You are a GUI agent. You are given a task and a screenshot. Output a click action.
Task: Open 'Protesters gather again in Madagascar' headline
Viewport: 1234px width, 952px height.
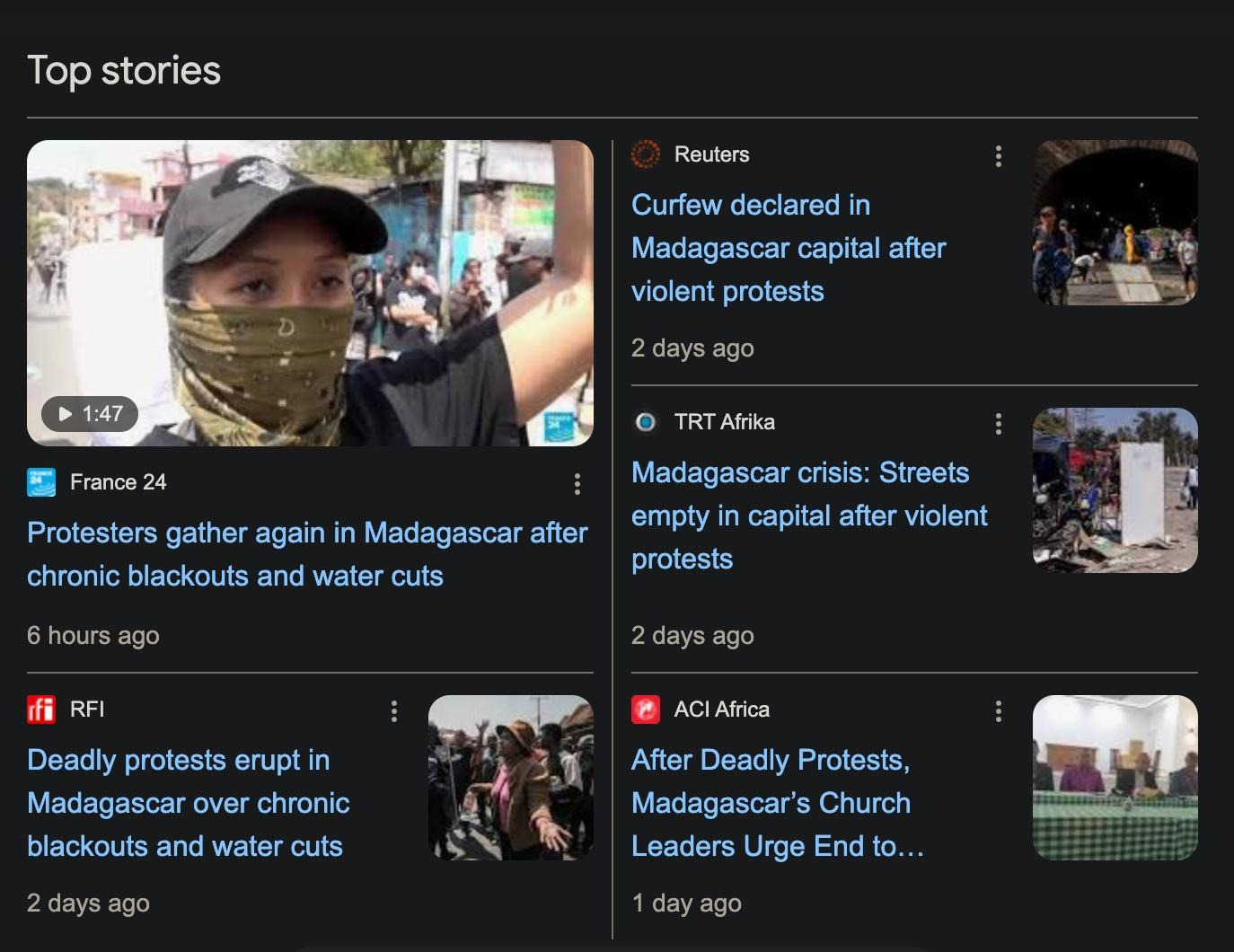coord(307,554)
